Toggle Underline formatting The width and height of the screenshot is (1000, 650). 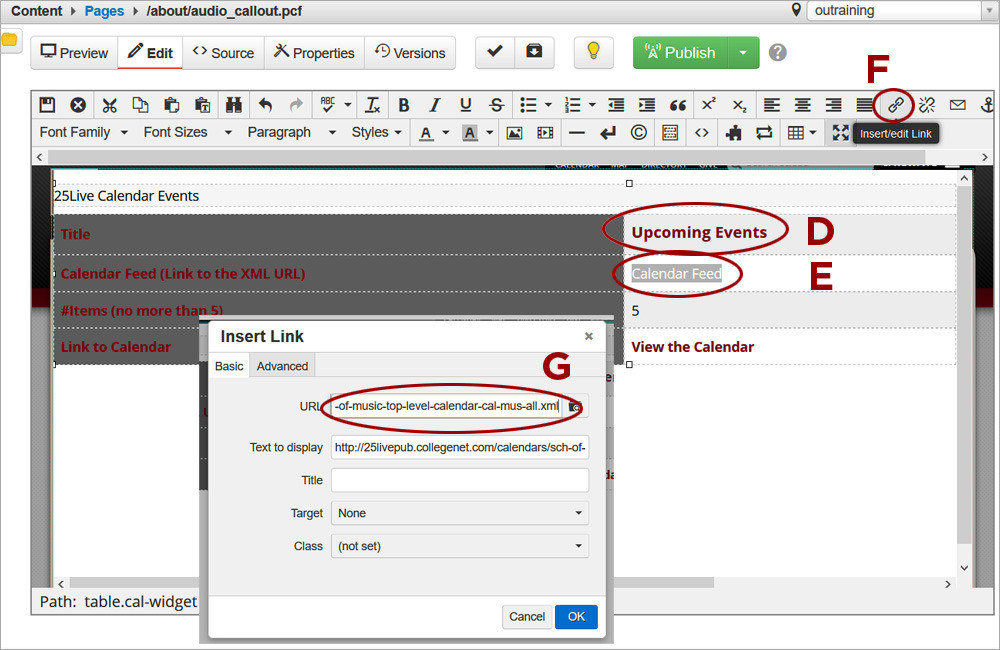click(x=466, y=105)
